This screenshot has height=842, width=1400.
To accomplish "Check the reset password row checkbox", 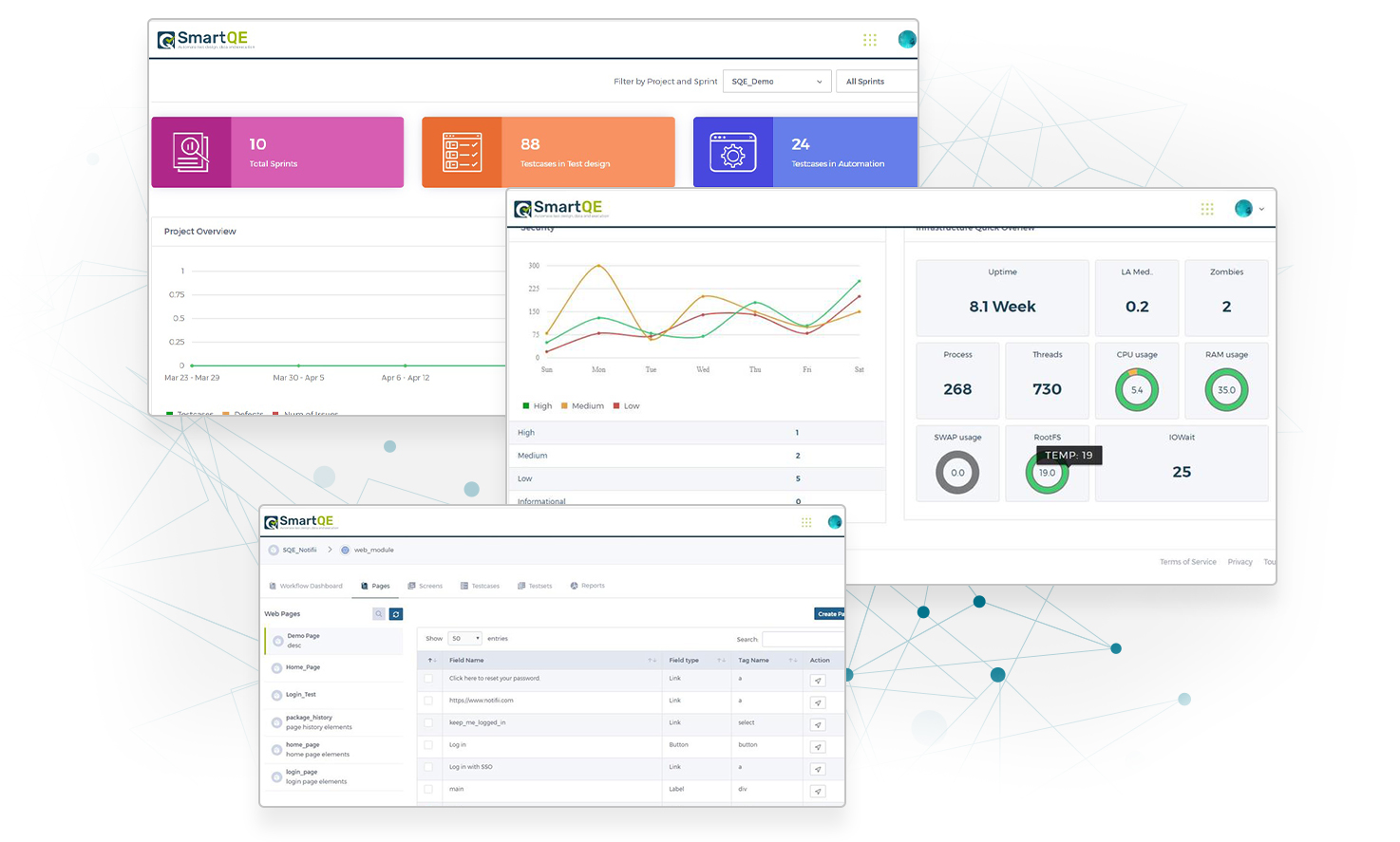I will pyautogui.click(x=428, y=679).
